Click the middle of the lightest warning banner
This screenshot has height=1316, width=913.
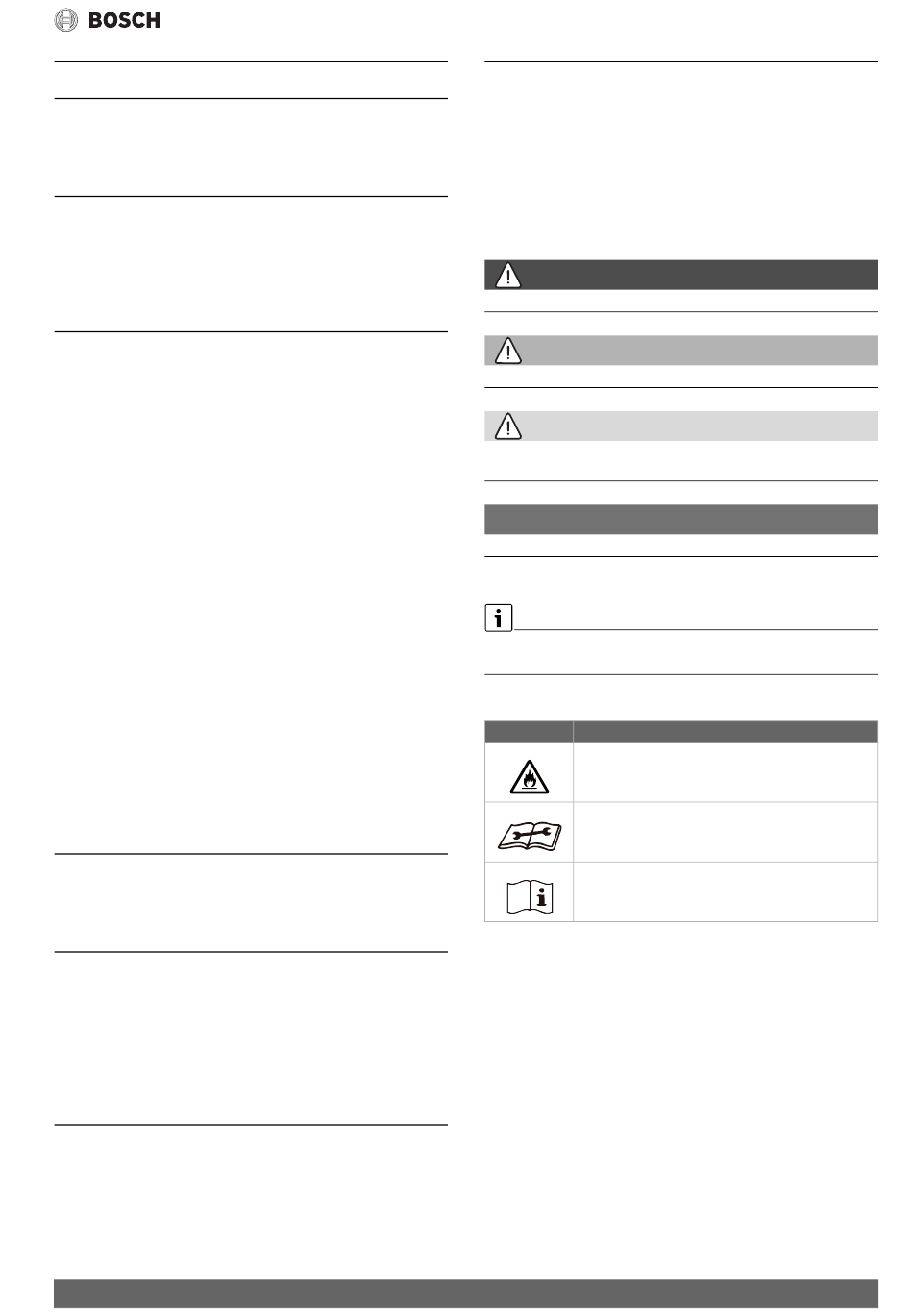pos(680,426)
